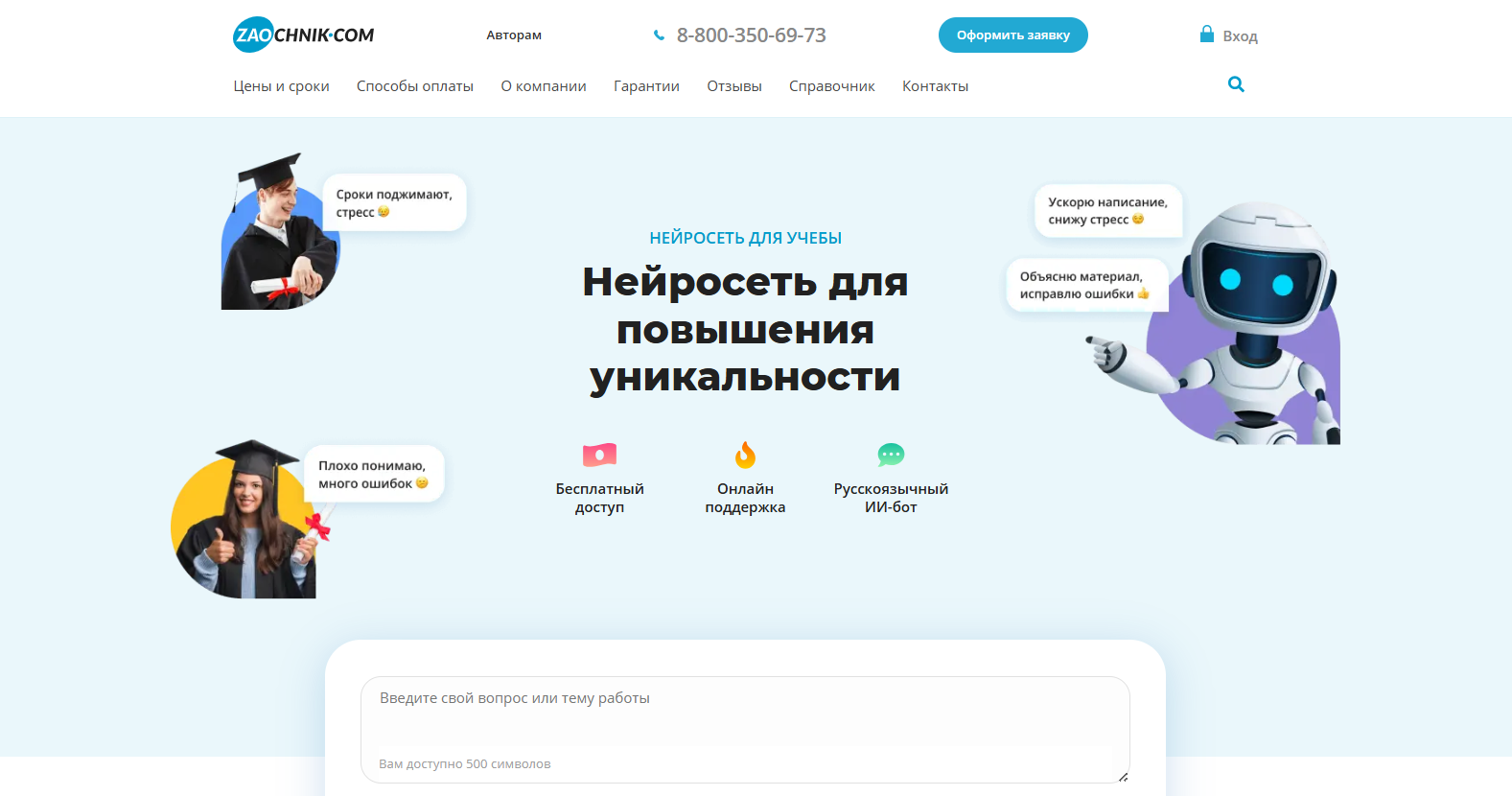Click the phone handset icon

(659, 35)
